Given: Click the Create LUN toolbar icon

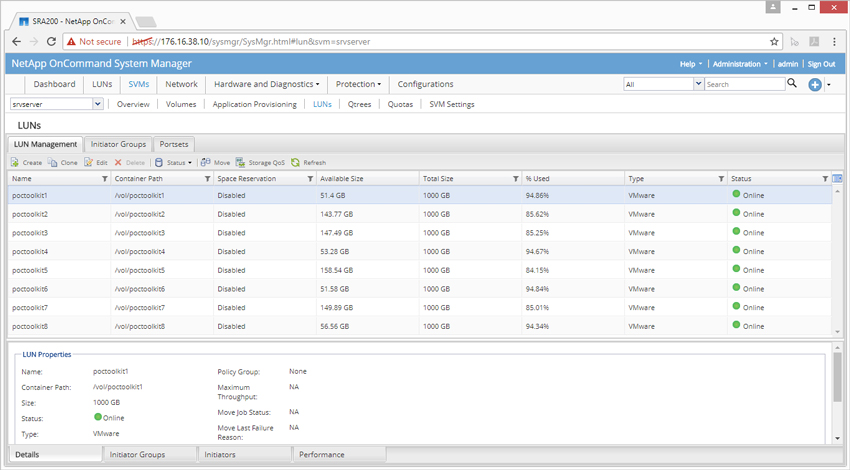Looking at the screenshot, I should 15,162.
